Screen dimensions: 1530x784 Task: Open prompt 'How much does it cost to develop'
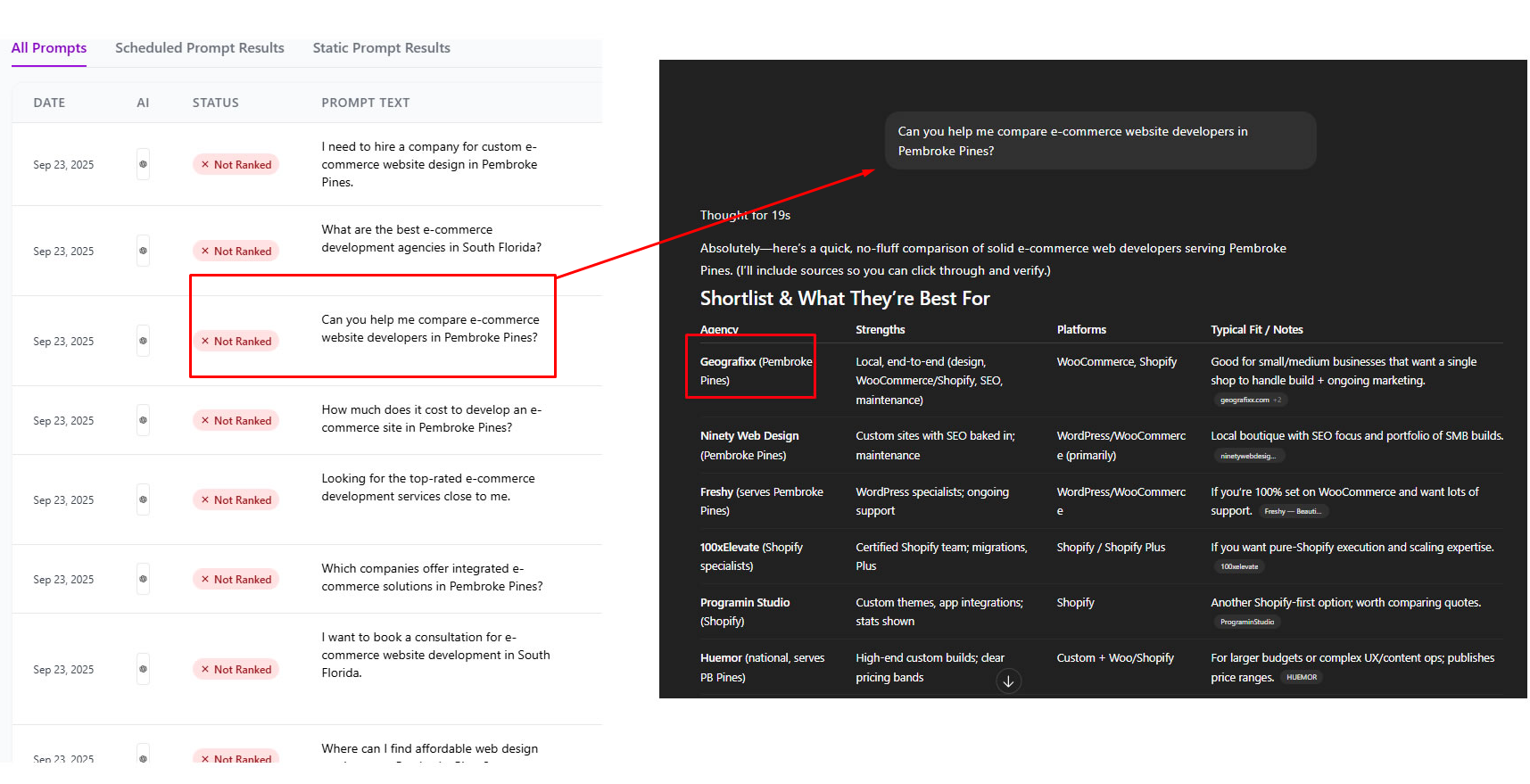[431, 418]
